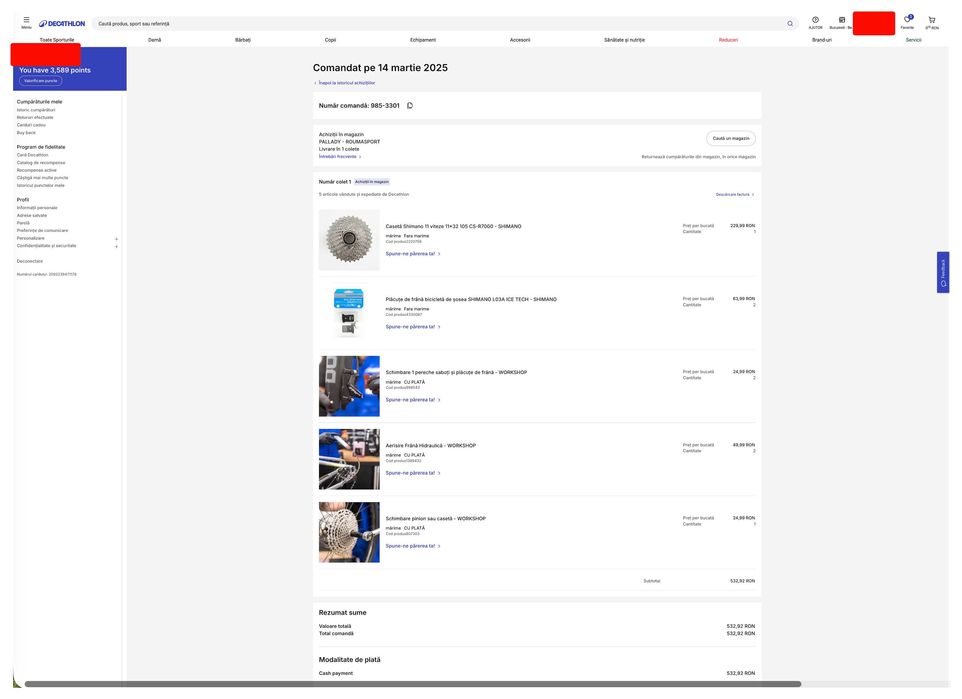Screen dimensions: 962x699
Task: Open the Sănătate și nutriție menu
Action: click(624, 40)
